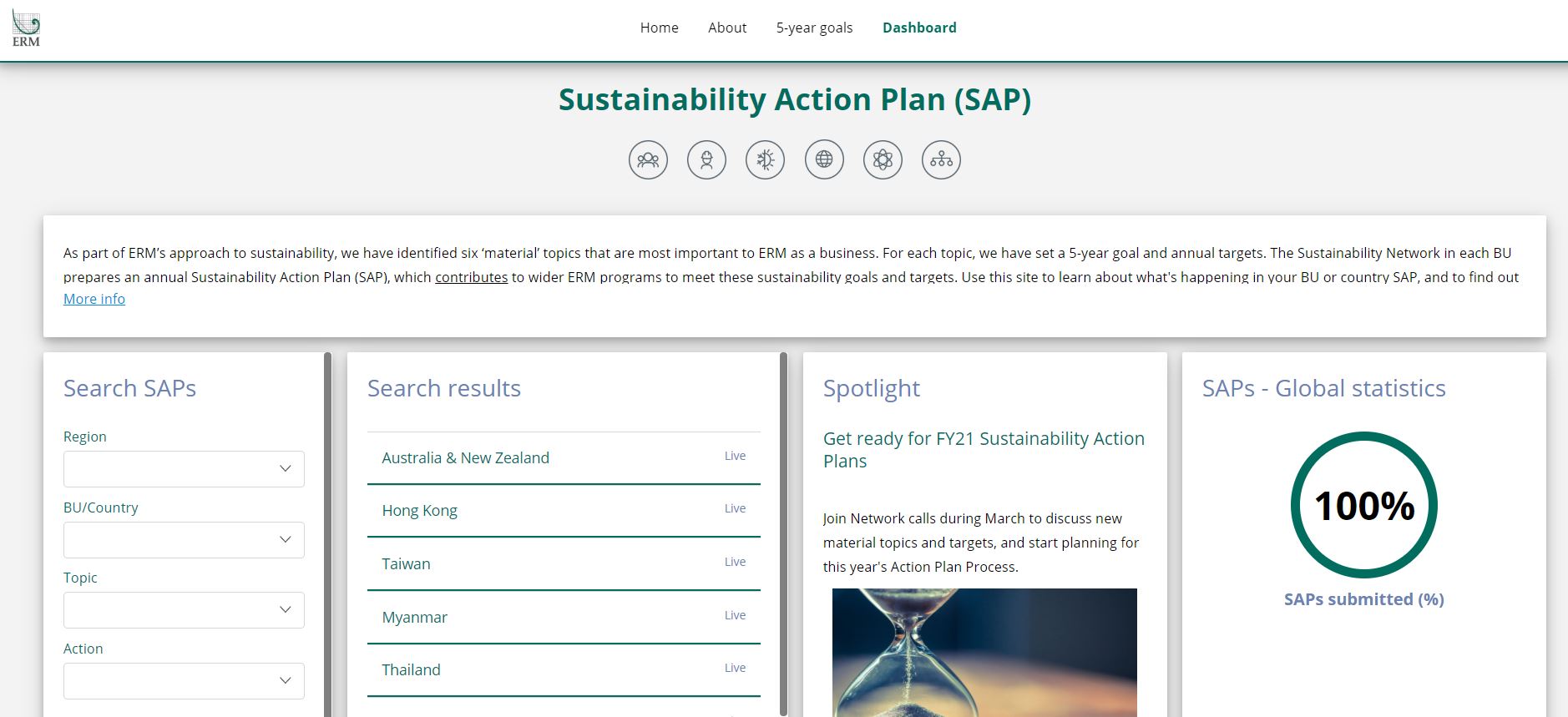Select the Hong Kong search result
The image size is (1568, 717).
coord(419,510)
